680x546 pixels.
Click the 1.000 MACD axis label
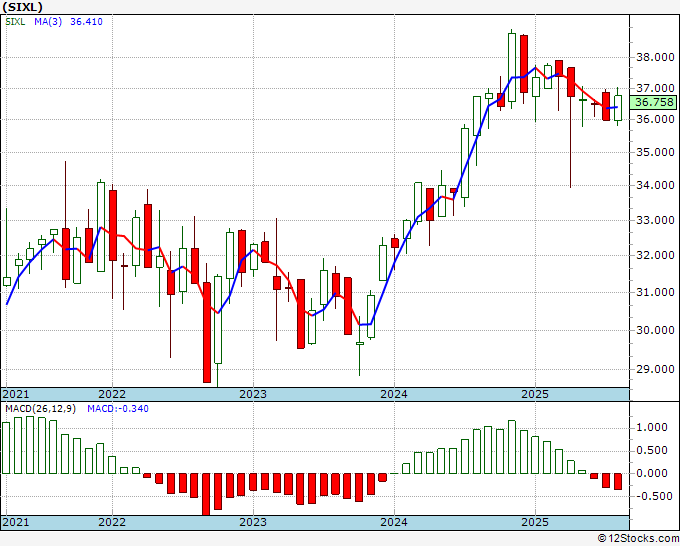(652, 428)
